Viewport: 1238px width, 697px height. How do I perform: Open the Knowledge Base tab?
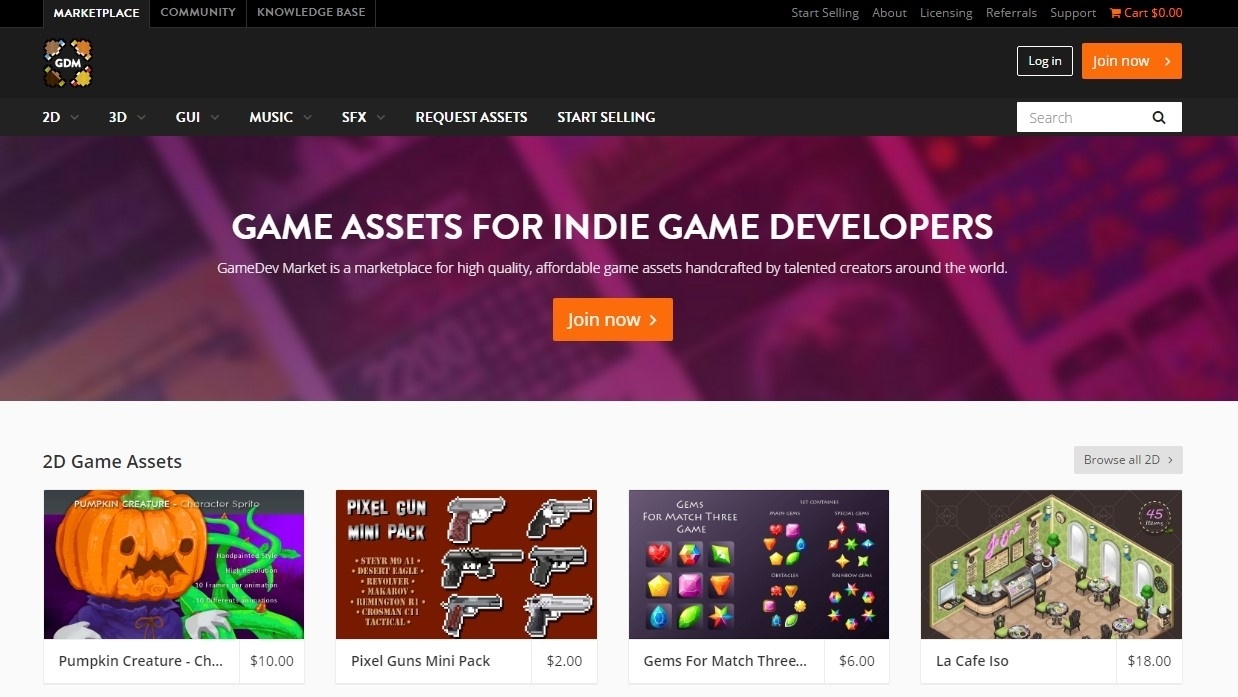[311, 13]
